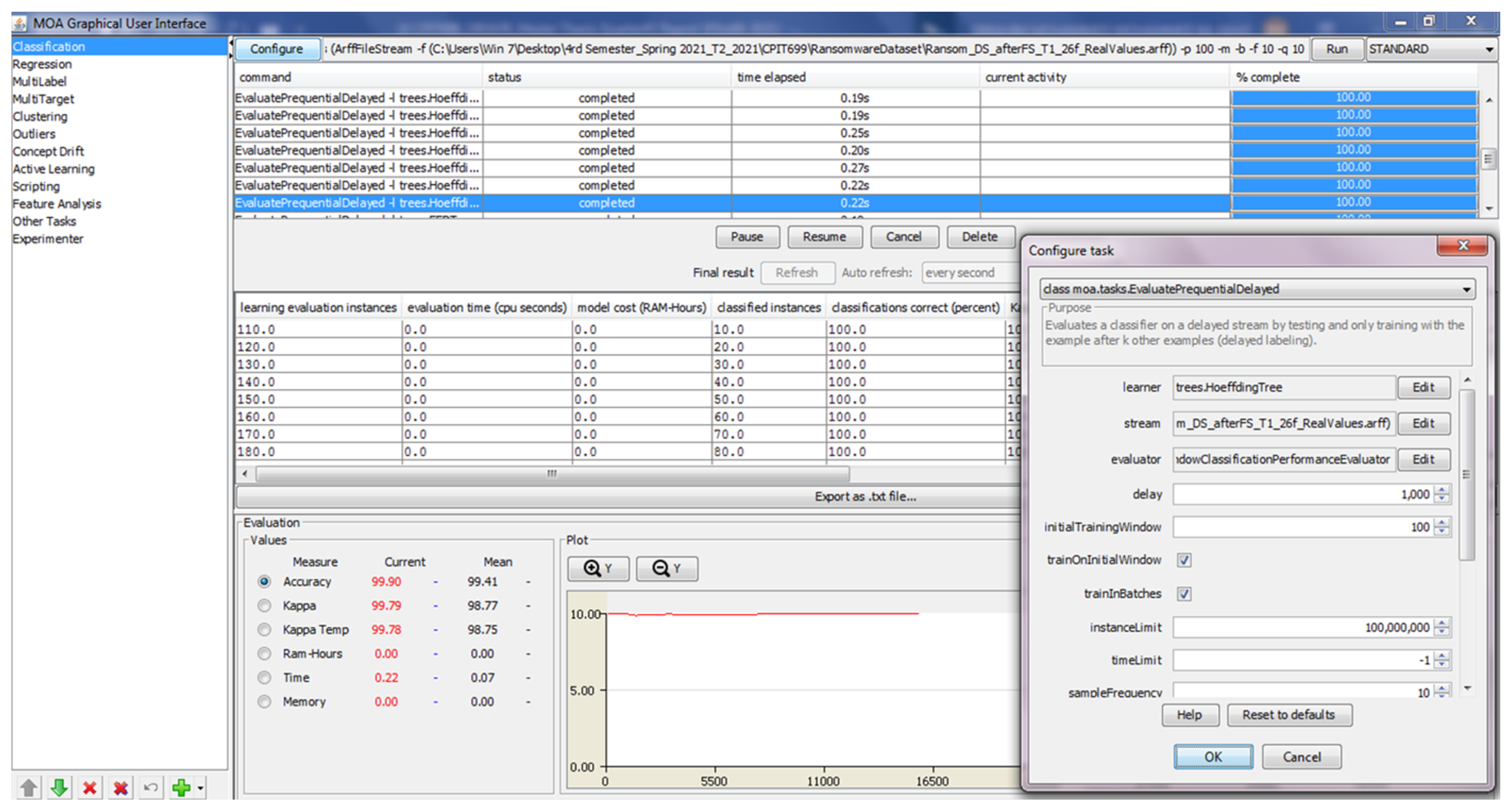
Task: Click the gray move-up arrow icon
Action: tap(28, 788)
